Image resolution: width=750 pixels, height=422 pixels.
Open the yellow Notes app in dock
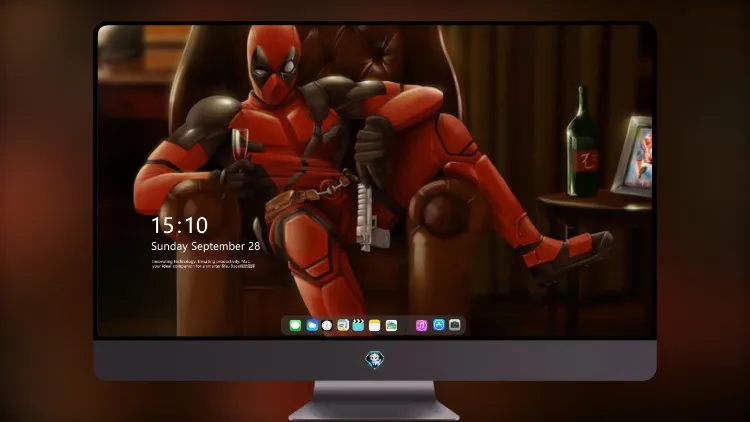pyautogui.click(x=375, y=325)
